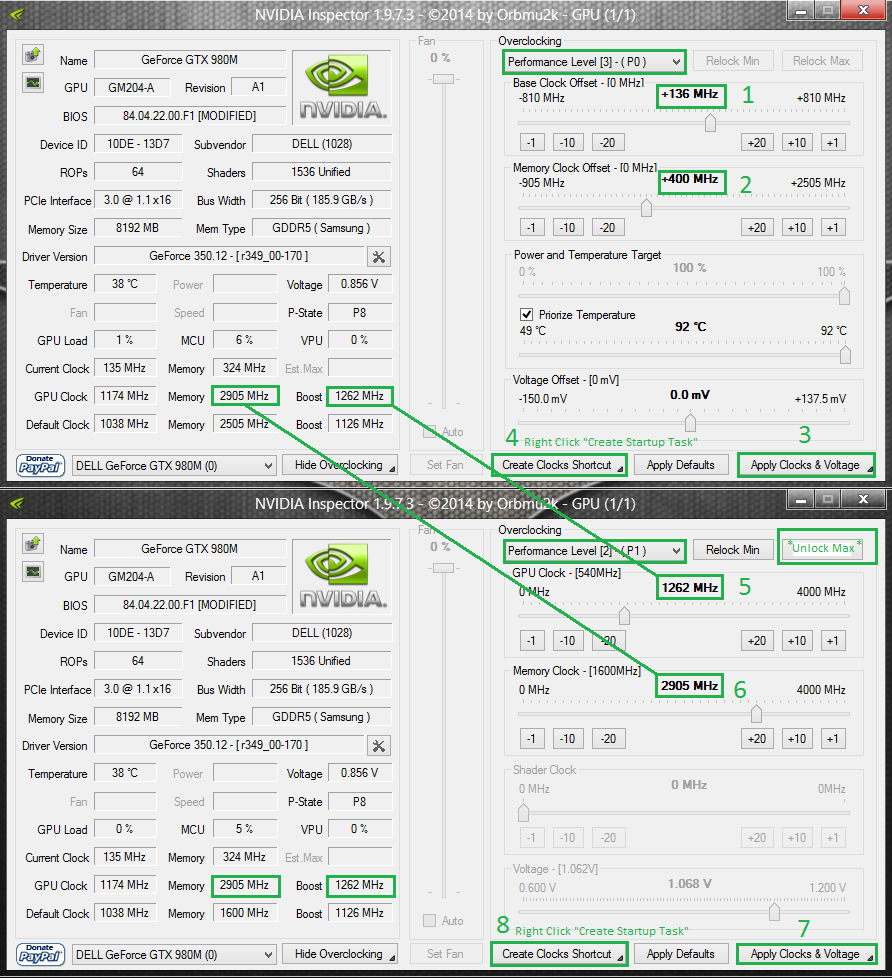Click -20 under Memory Clock [1600MHz]

pyautogui.click(x=608, y=738)
